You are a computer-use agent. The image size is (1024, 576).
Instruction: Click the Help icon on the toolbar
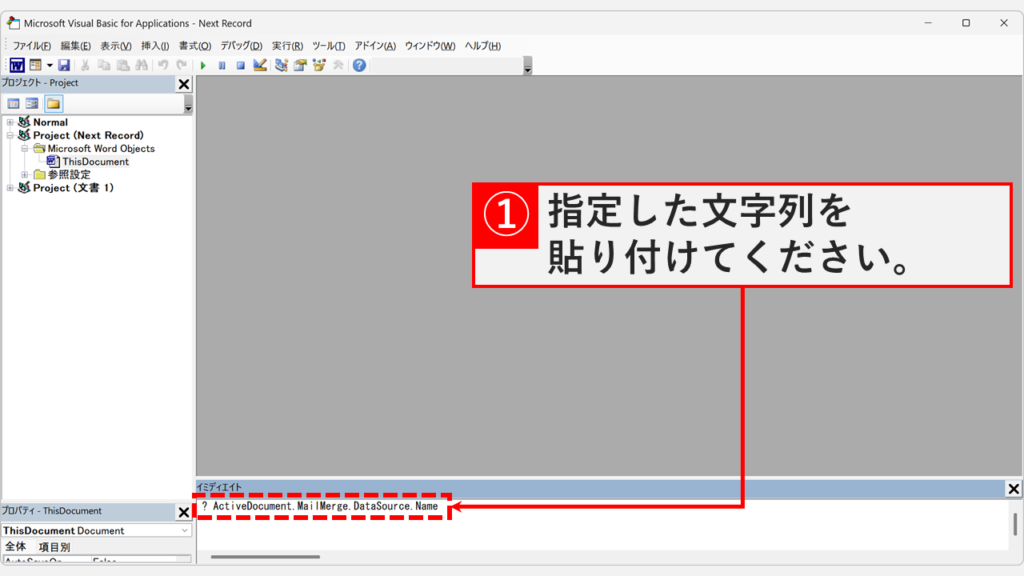click(x=357, y=65)
